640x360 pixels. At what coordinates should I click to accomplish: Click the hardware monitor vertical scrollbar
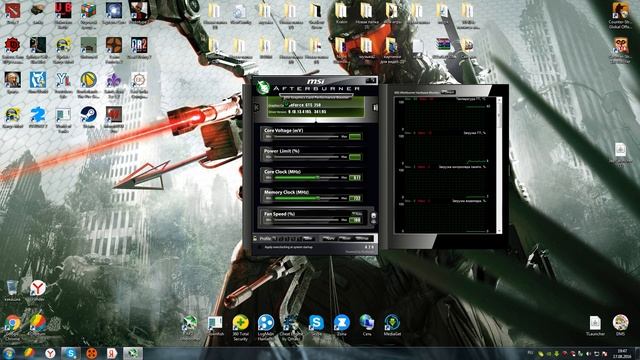point(499,165)
